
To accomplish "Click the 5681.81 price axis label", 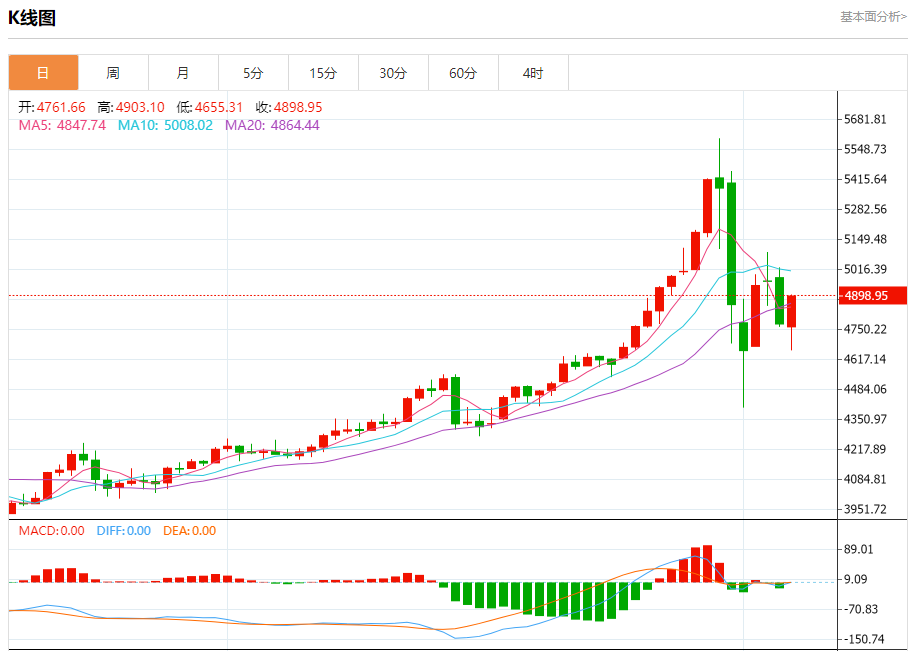I will [x=866, y=120].
